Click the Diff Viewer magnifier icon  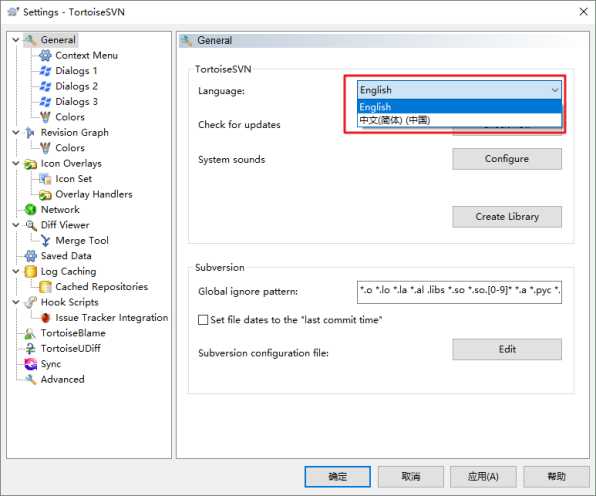tap(30, 225)
